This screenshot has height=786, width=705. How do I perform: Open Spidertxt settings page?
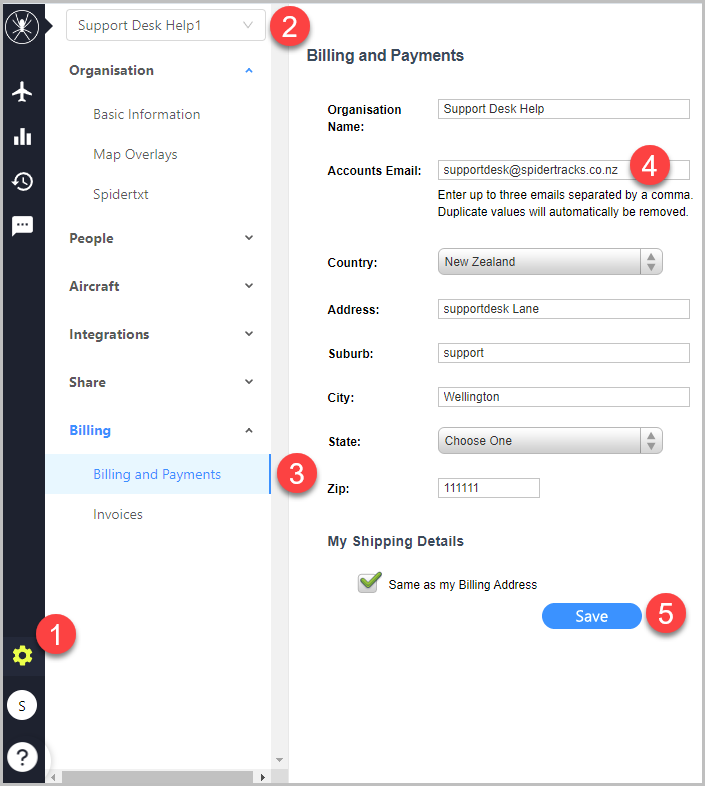pyautogui.click(x=121, y=194)
